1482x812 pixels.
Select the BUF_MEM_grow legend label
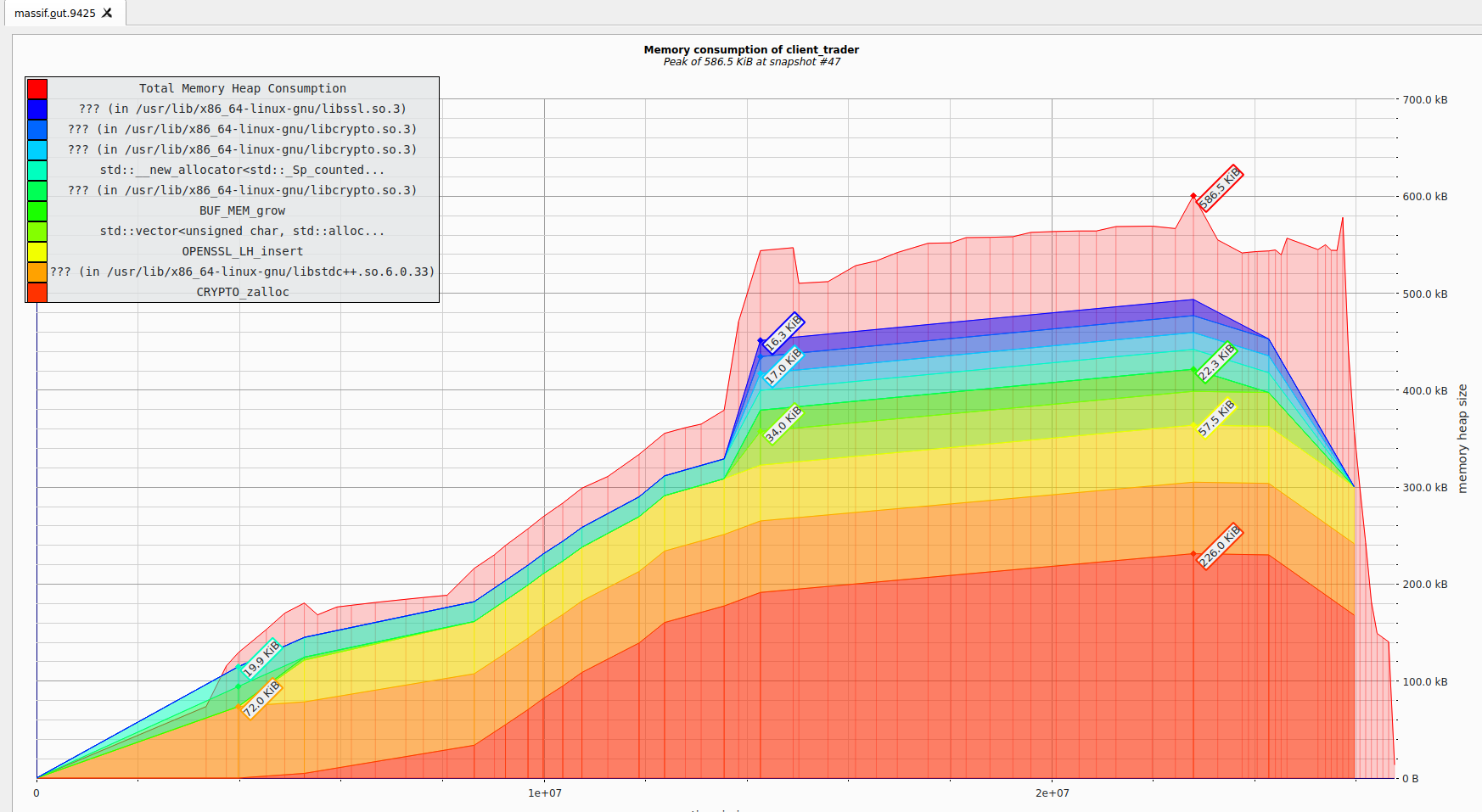[242, 210]
